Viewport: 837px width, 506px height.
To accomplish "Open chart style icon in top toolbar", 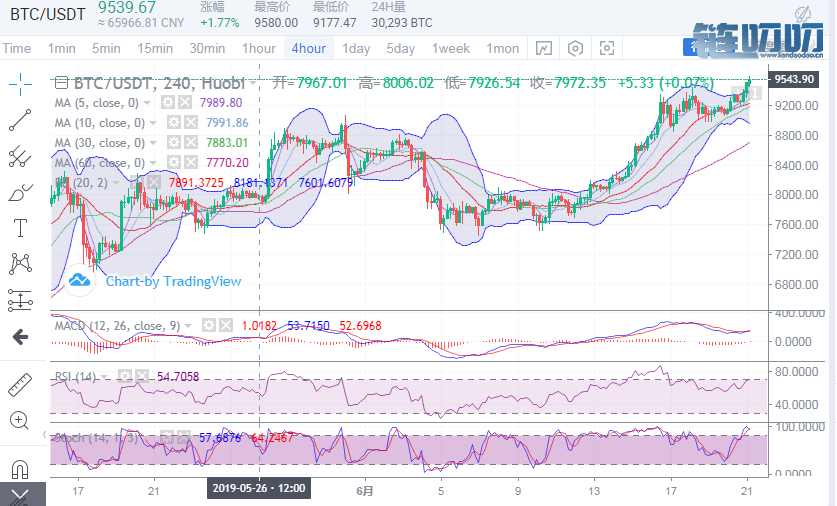I will pyautogui.click(x=543, y=49).
